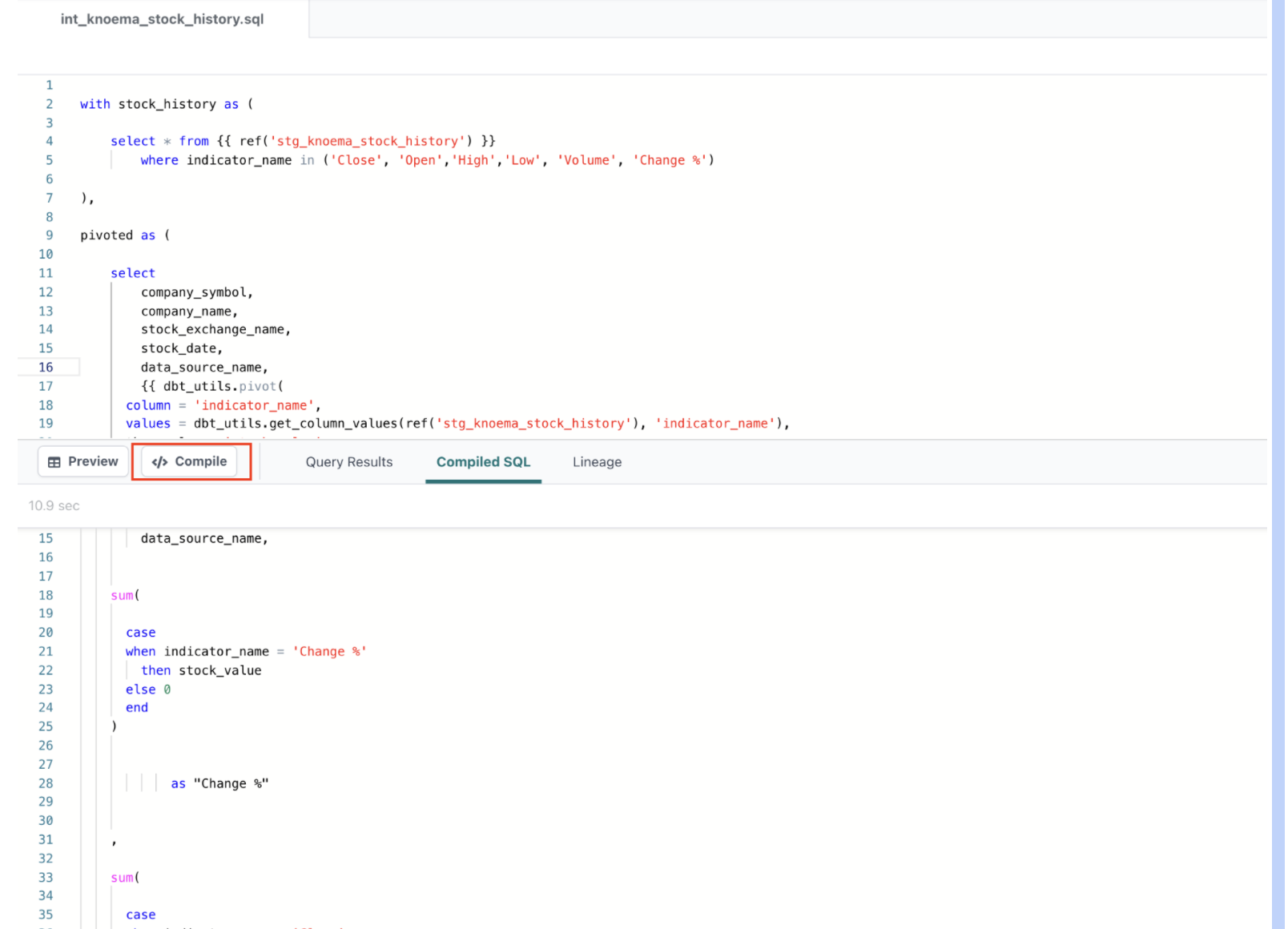Select the int_knoema_stock_history.sql file tab
Screen dimensions: 1288x929
[162, 19]
